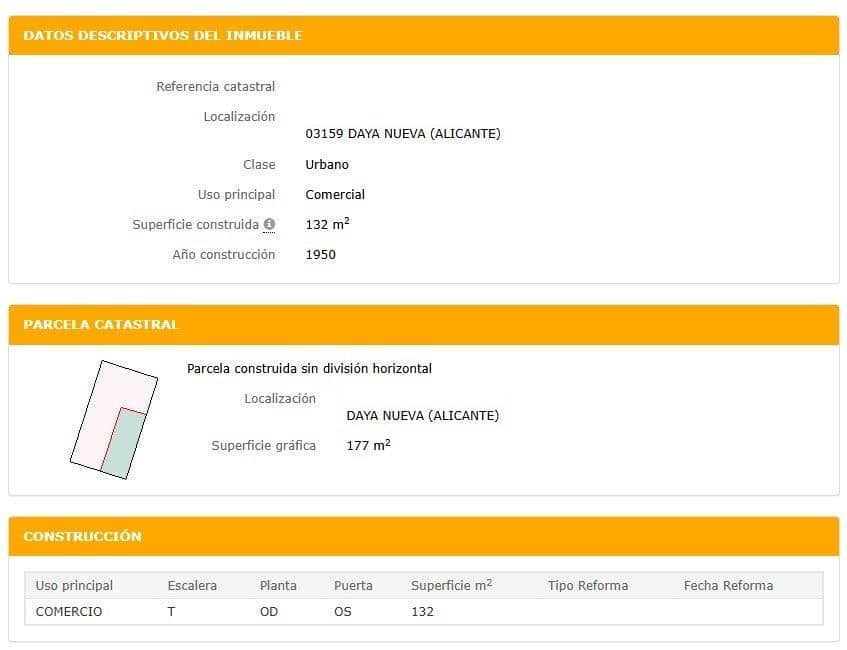Sort by the Uso principal column header

point(71,585)
